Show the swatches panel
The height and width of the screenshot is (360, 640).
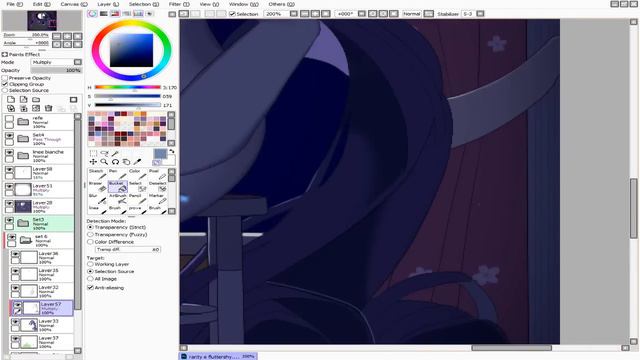coord(138,13)
